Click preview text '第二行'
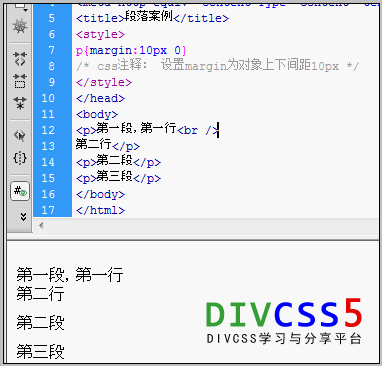 tap(40, 294)
